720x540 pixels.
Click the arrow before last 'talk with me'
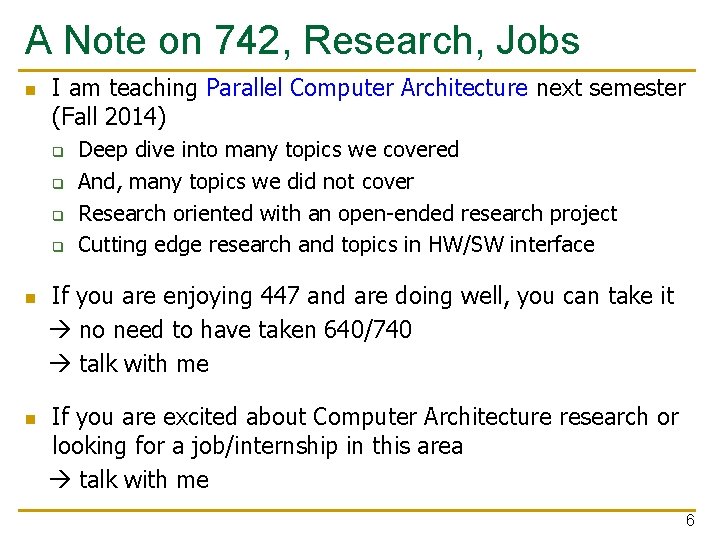(x=60, y=480)
